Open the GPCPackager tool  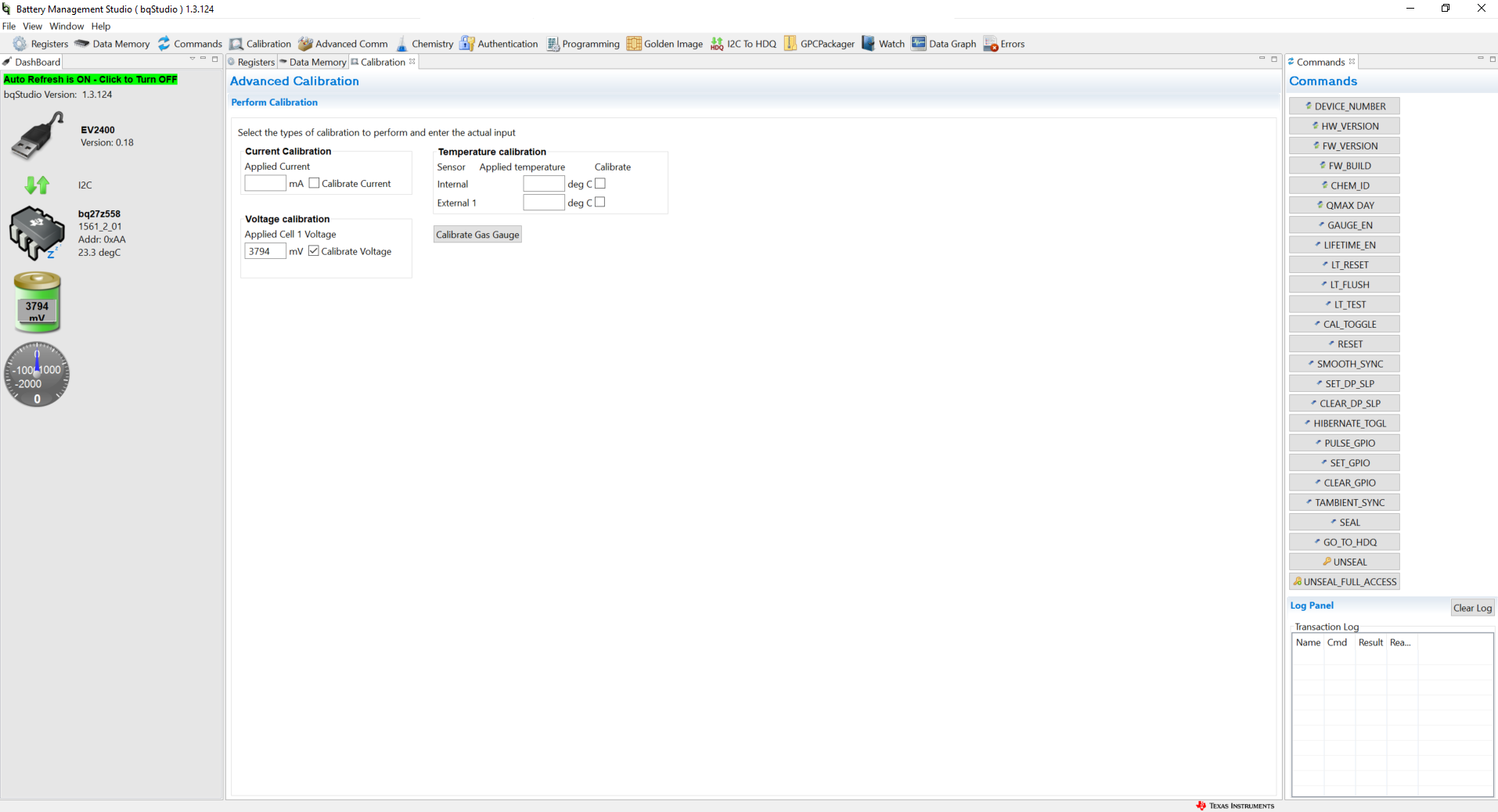tap(825, 44)
